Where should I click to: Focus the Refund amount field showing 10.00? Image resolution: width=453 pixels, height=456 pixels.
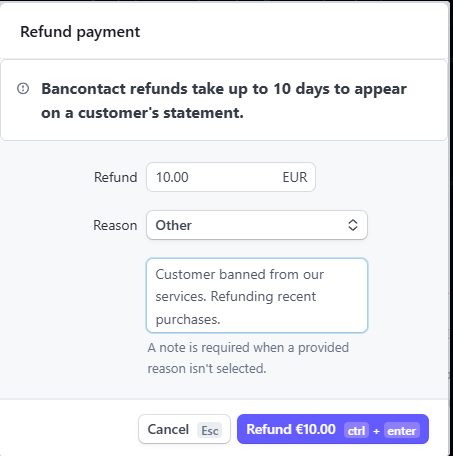231,177
